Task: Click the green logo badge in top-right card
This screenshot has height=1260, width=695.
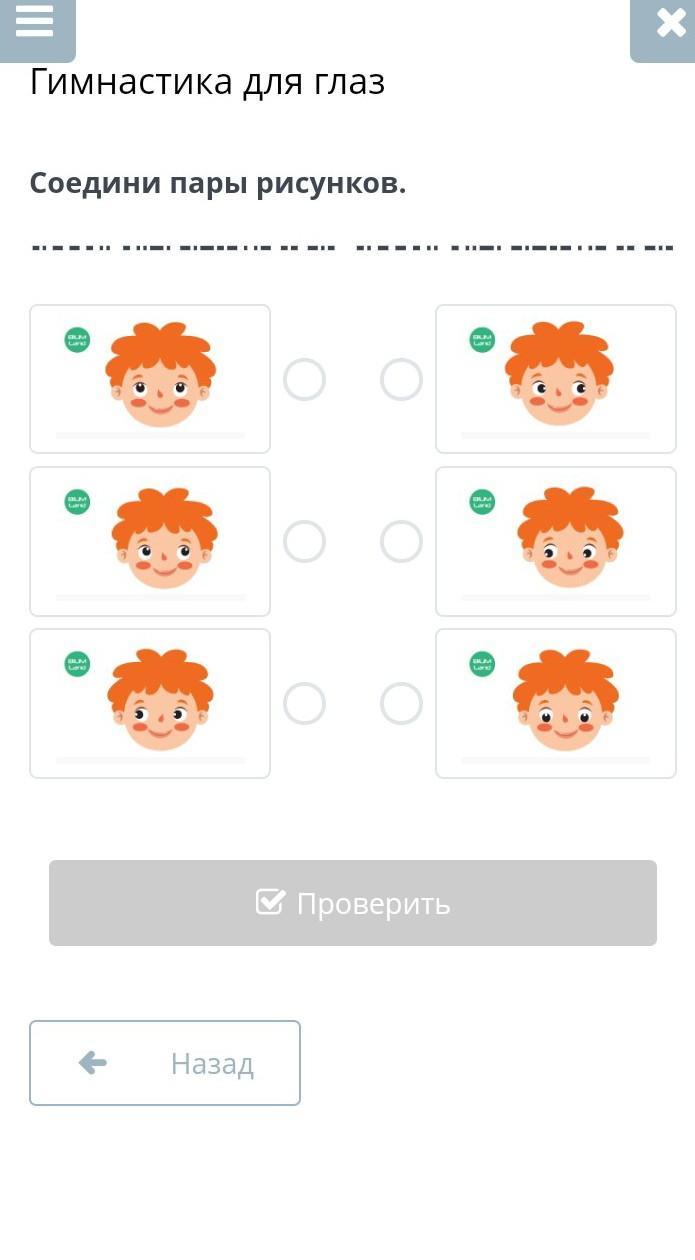Action: [482, 340]
